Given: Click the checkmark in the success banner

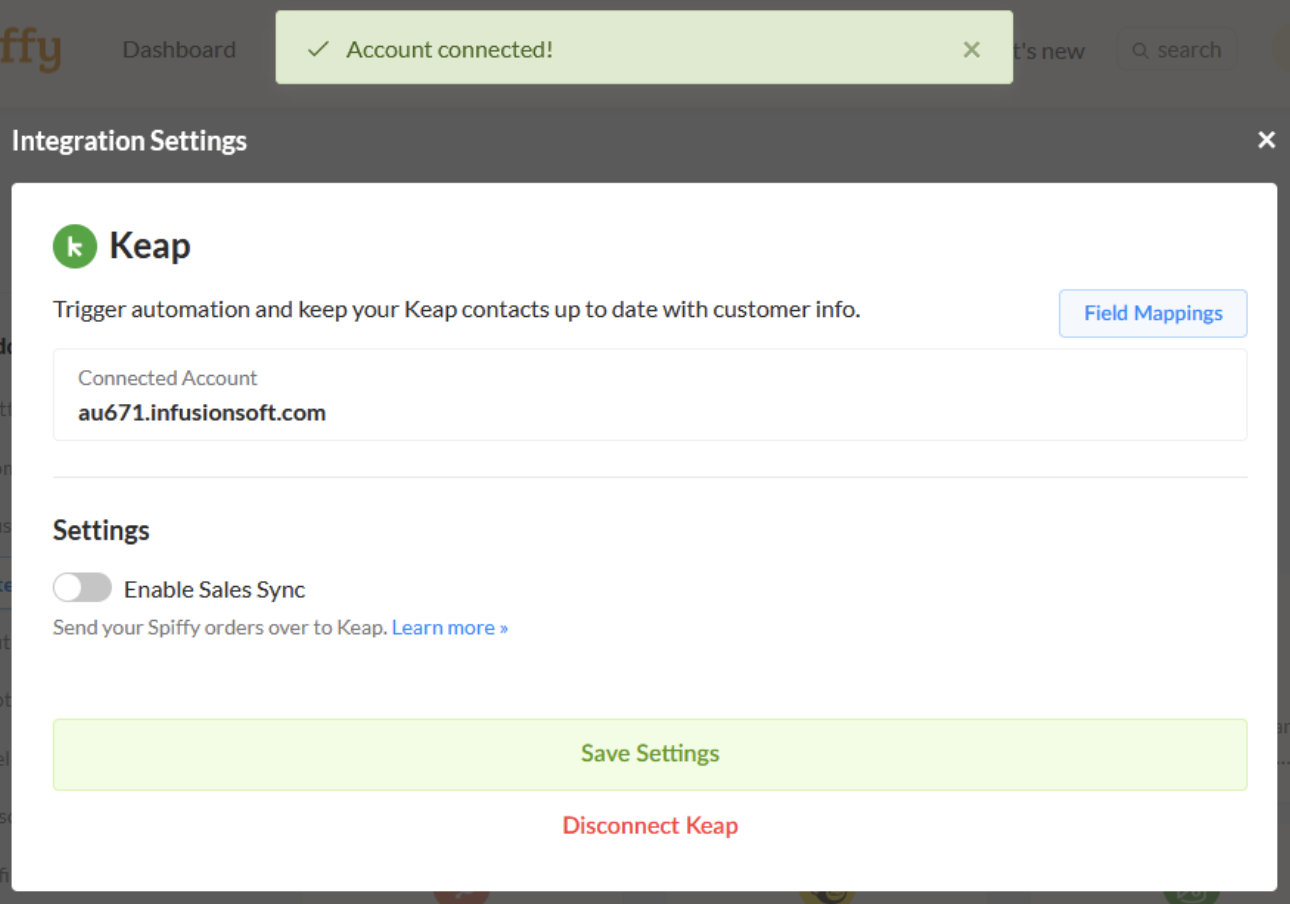Looking at the screenshot, I should (319, 49).
